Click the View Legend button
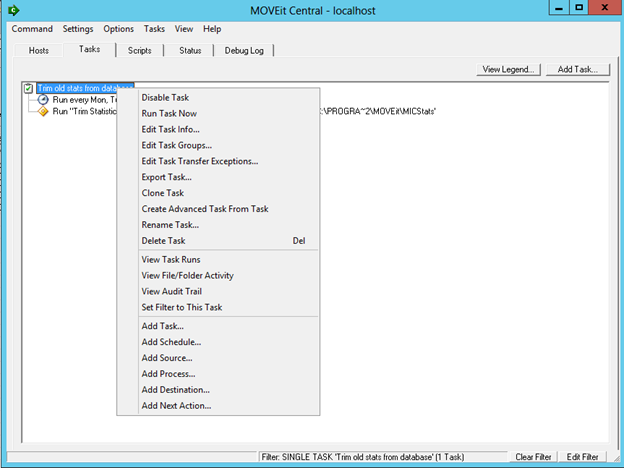Image resolution: width=624 pixels, height=468 pixels. 509,69
